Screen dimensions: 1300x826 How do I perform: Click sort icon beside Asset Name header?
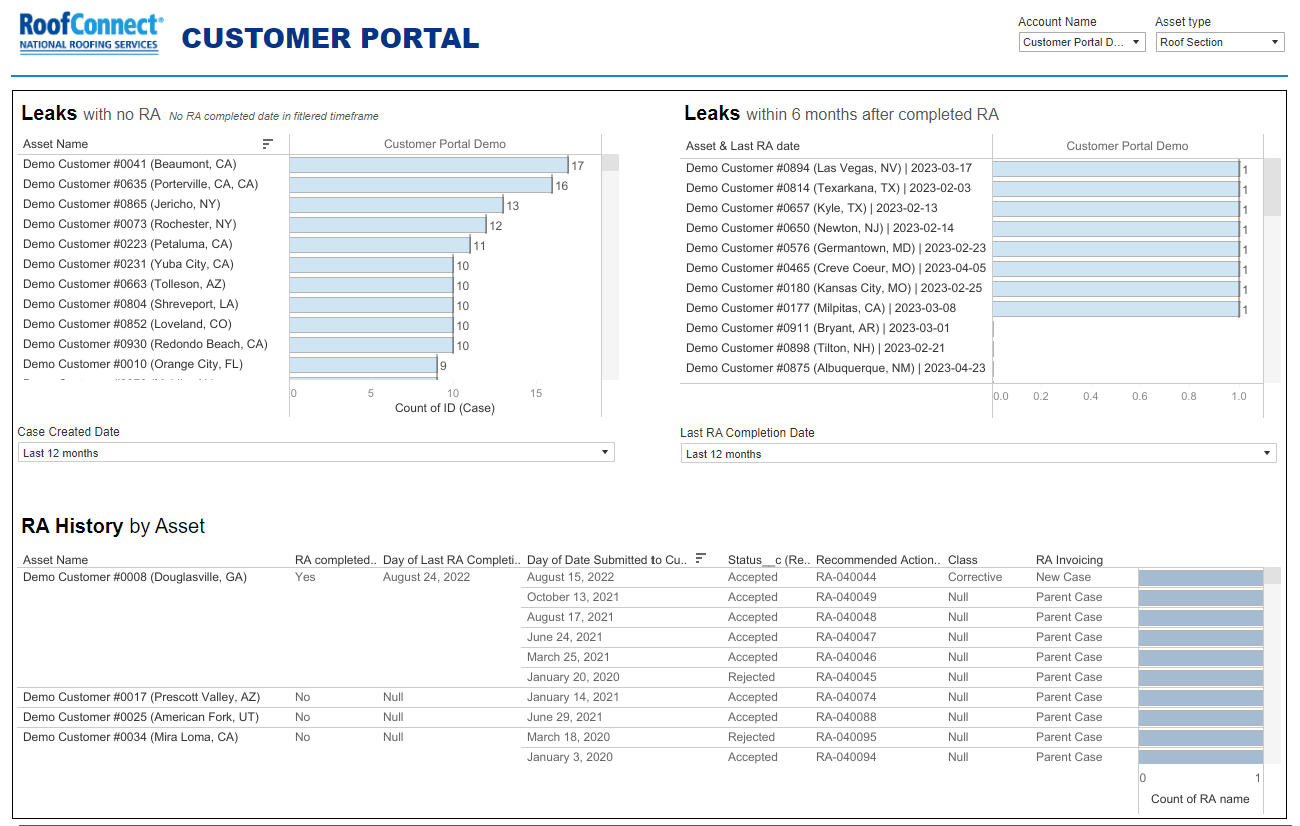[x=267, y=144]
